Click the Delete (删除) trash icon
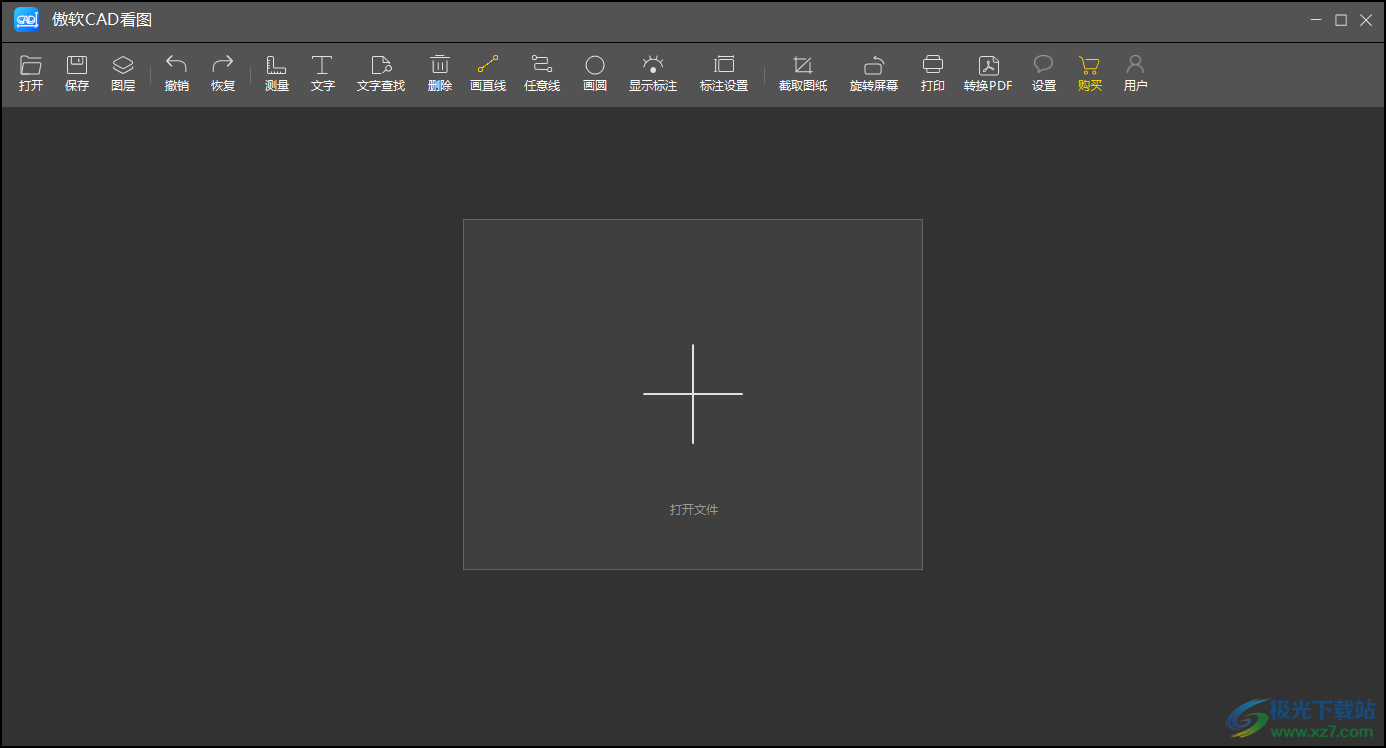The height and width of the screenshot is (748, 1386). 440,66
